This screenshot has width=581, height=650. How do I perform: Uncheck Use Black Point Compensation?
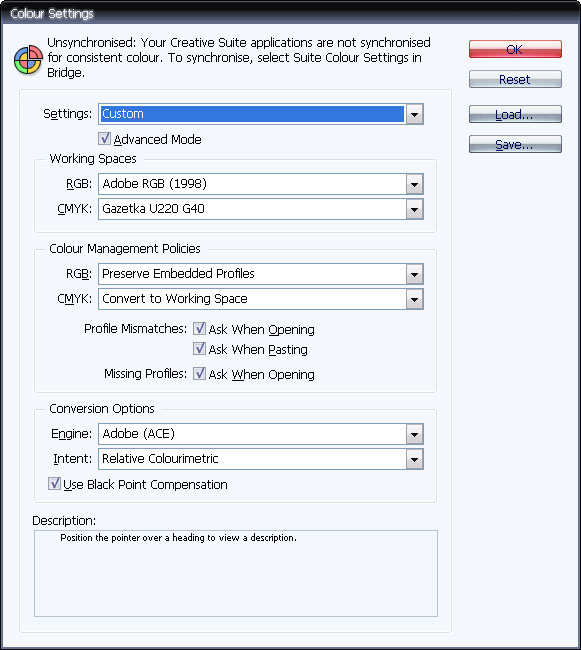(x=54, y=483)
